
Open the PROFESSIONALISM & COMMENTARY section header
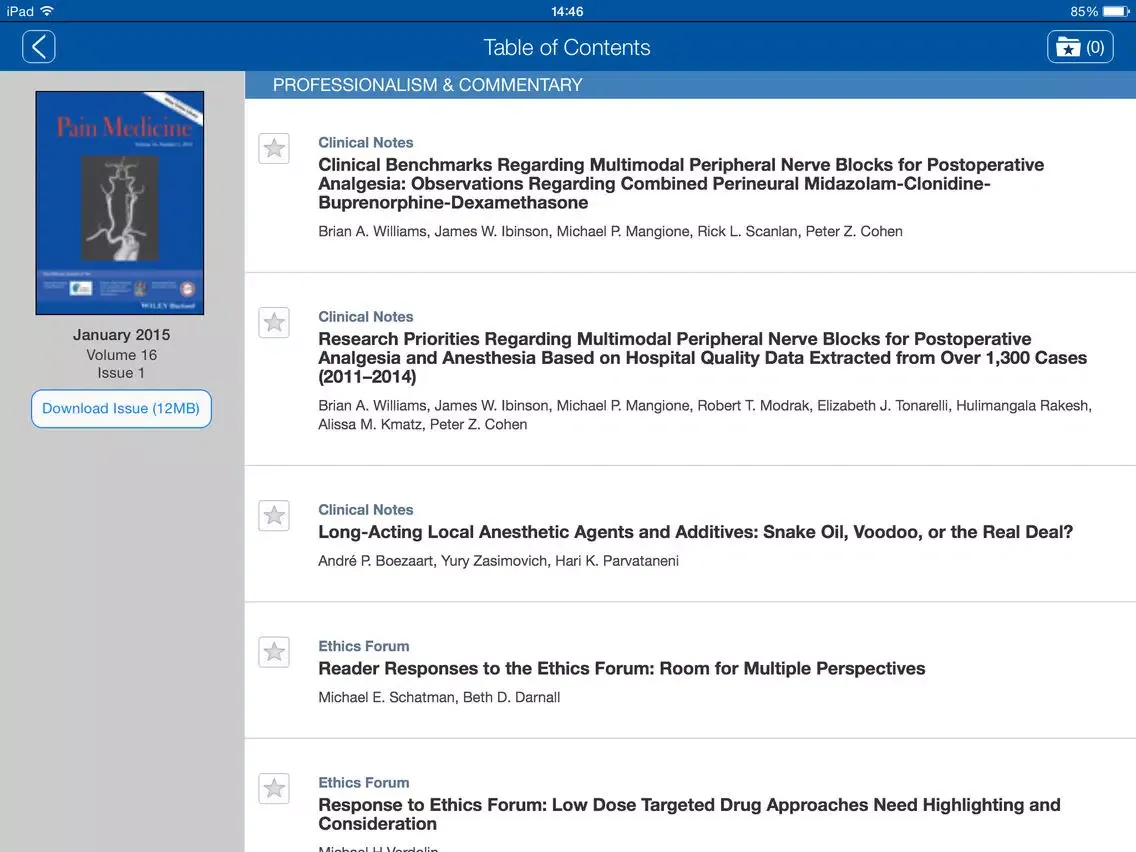[x=427, y=85]
